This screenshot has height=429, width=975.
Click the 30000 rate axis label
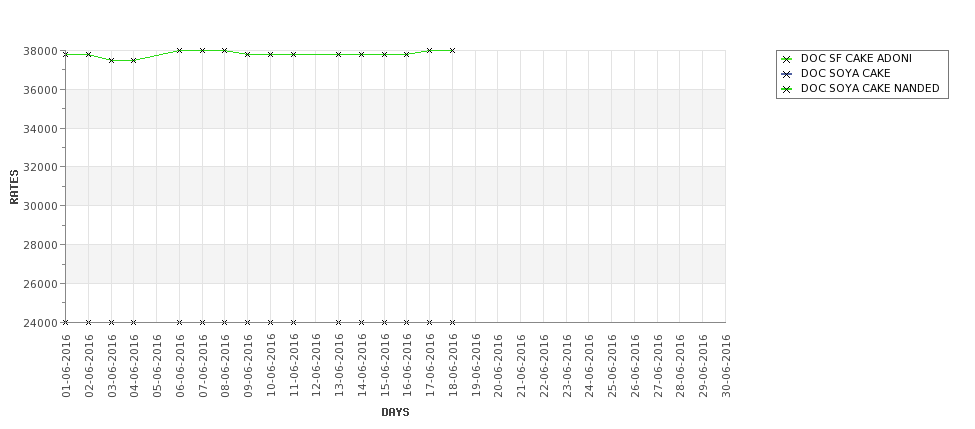[x=44, y=206]
